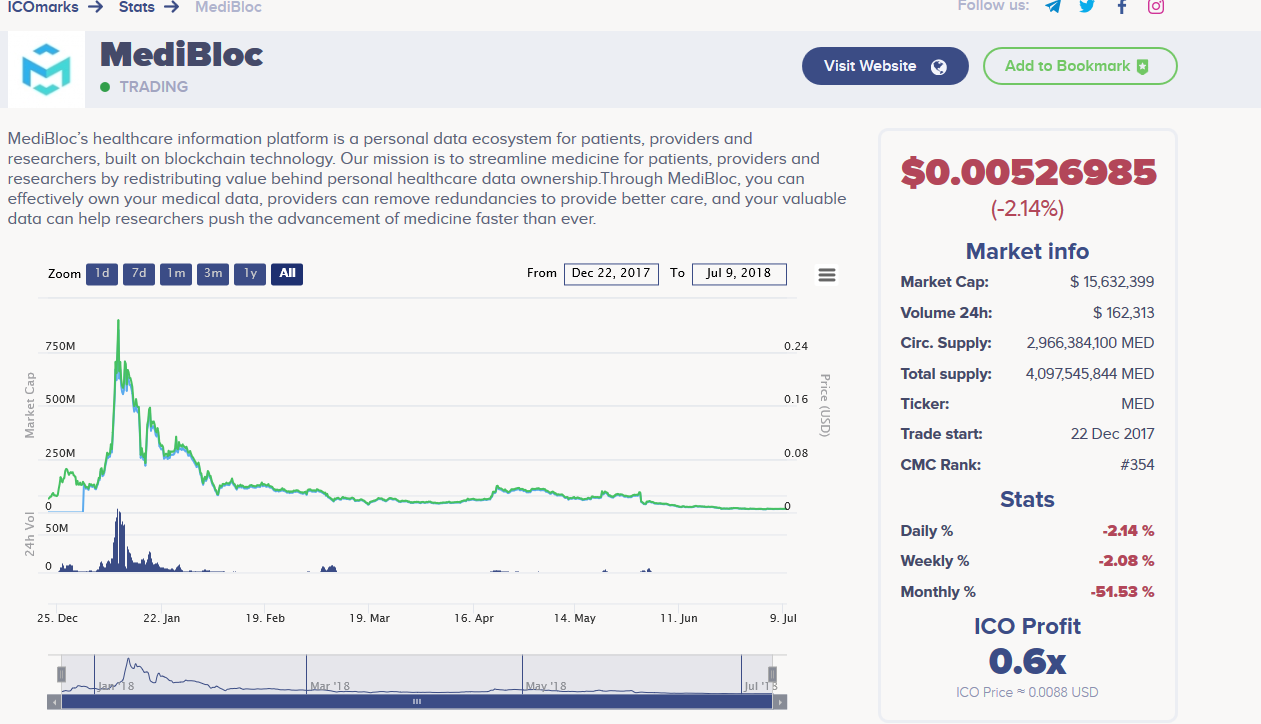Viewport: 1261px width, 724px height.
Task: Click the Add to Bookmark button
Action: point(1080,66)
